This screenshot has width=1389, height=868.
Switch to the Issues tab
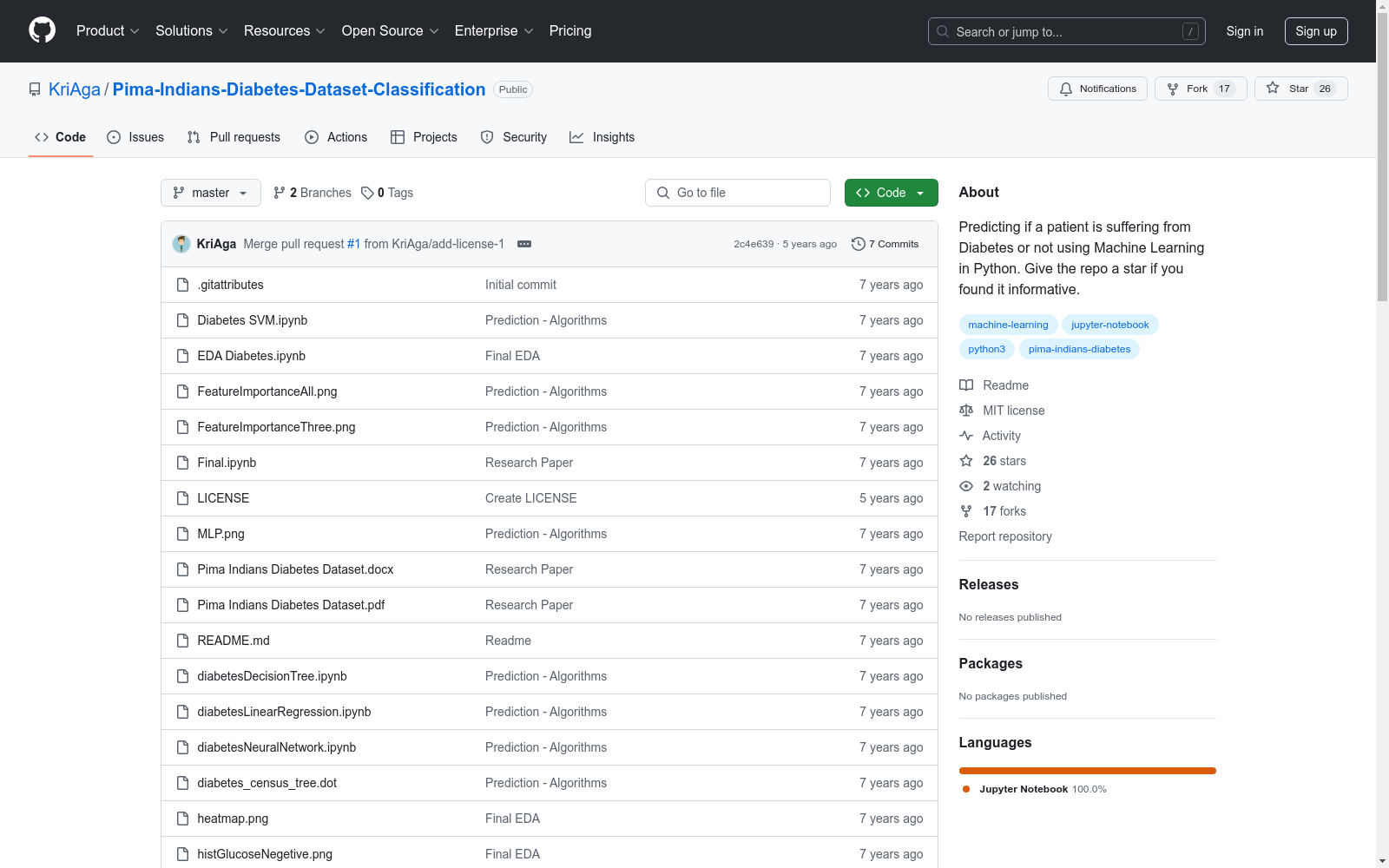135,137
